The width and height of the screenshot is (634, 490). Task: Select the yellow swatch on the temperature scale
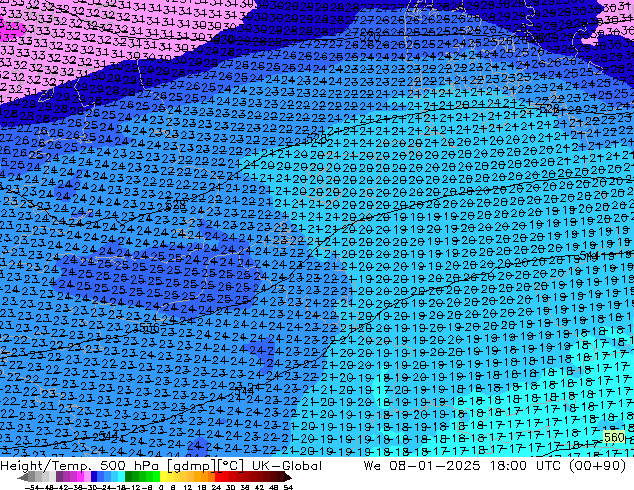pos(163,477)
